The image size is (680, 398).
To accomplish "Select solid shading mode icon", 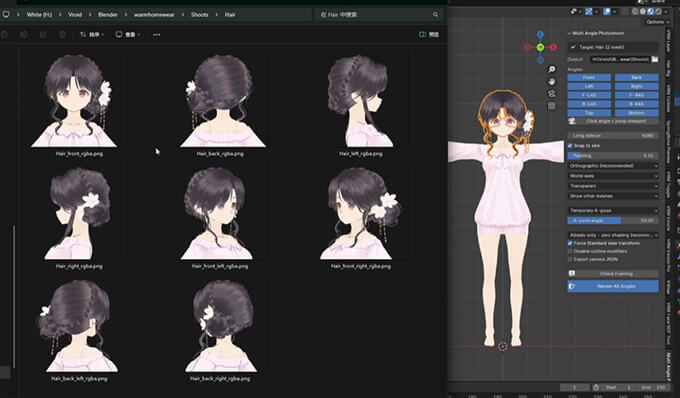I will tap(643, 12).
